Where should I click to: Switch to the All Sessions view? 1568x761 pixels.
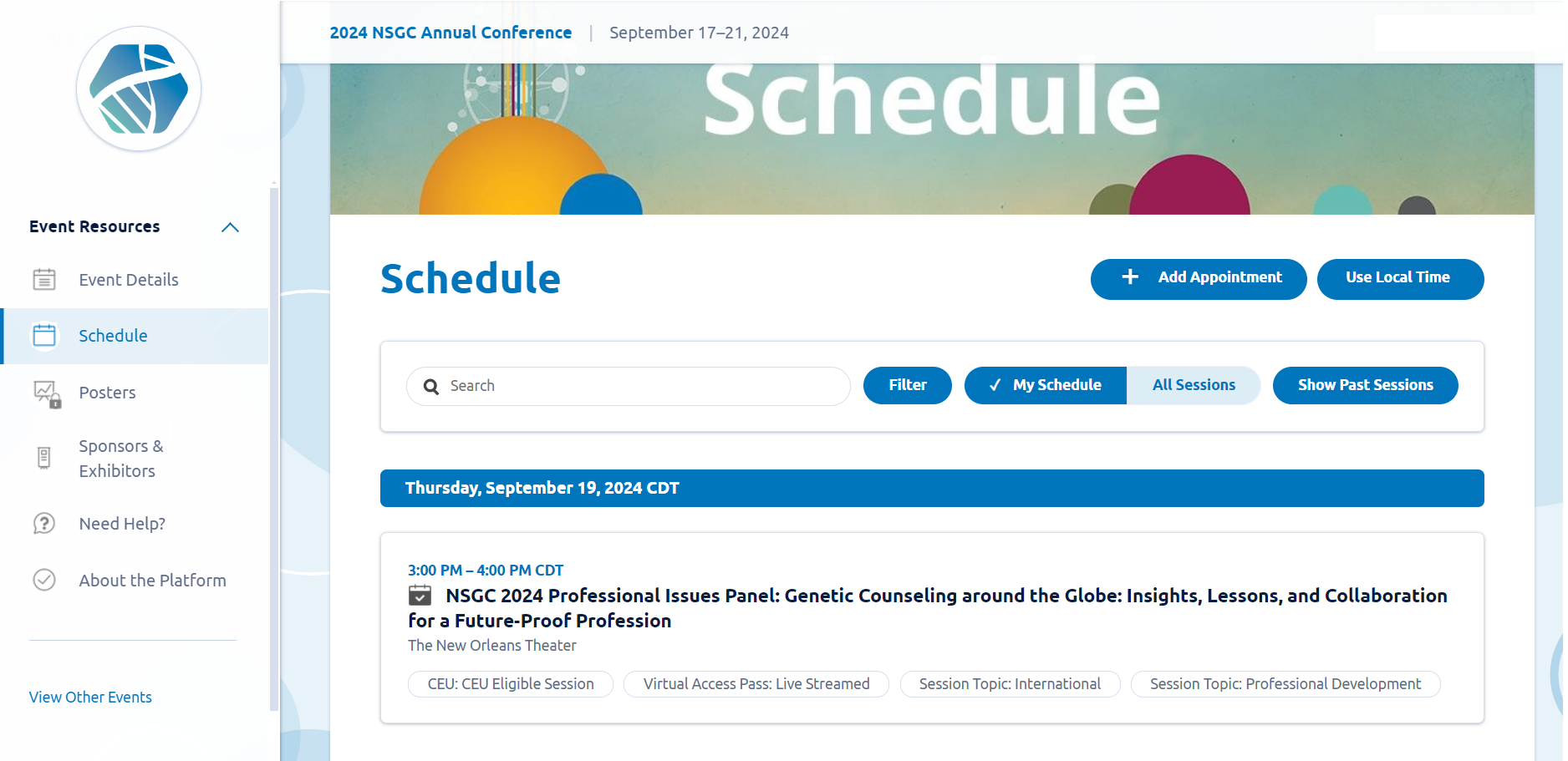pos(1193,385)
